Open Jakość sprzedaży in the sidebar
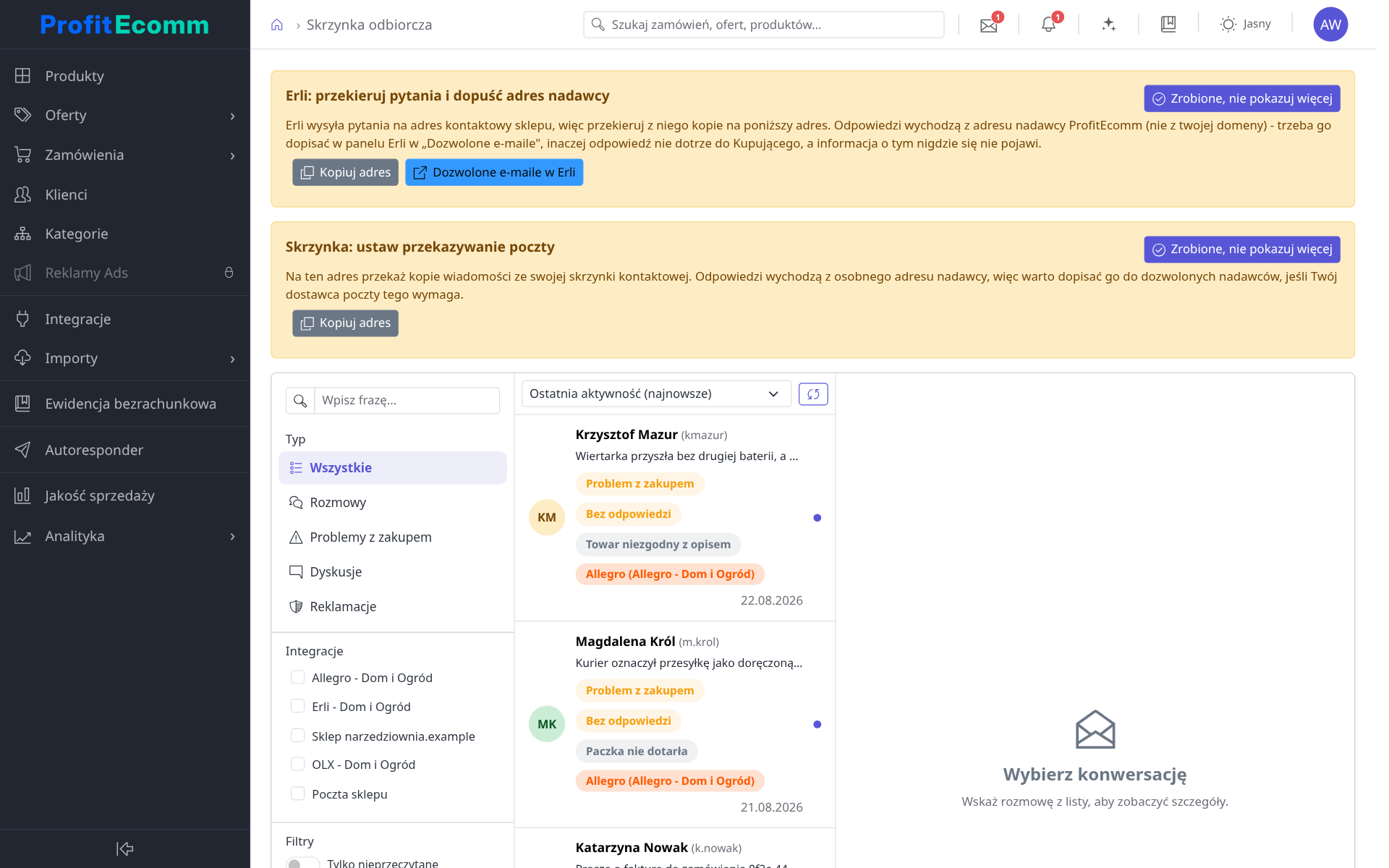The image size is (1389, 868). click(125, 495)
